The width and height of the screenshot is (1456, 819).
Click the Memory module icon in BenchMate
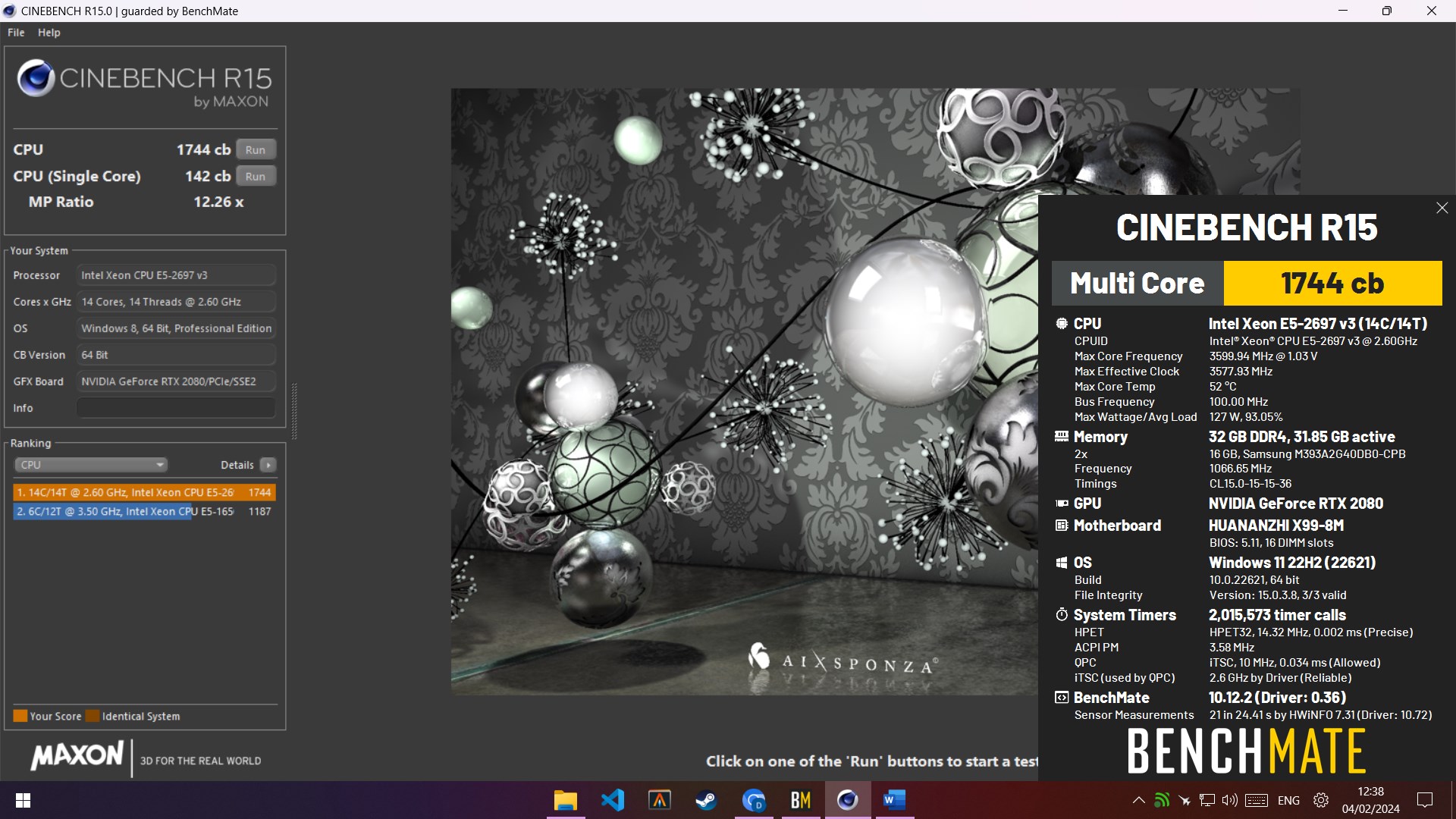1062,437
